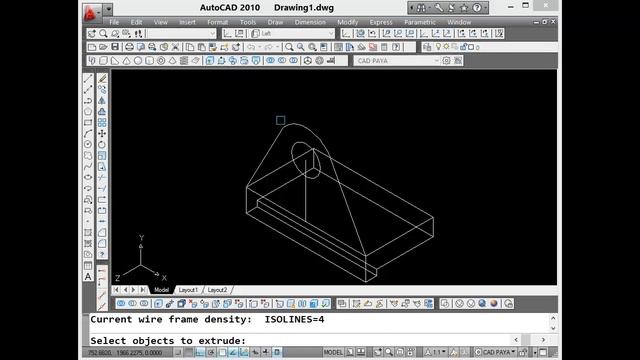
Task: Click the Help question mark in title bar
Action: click(476, 8)
